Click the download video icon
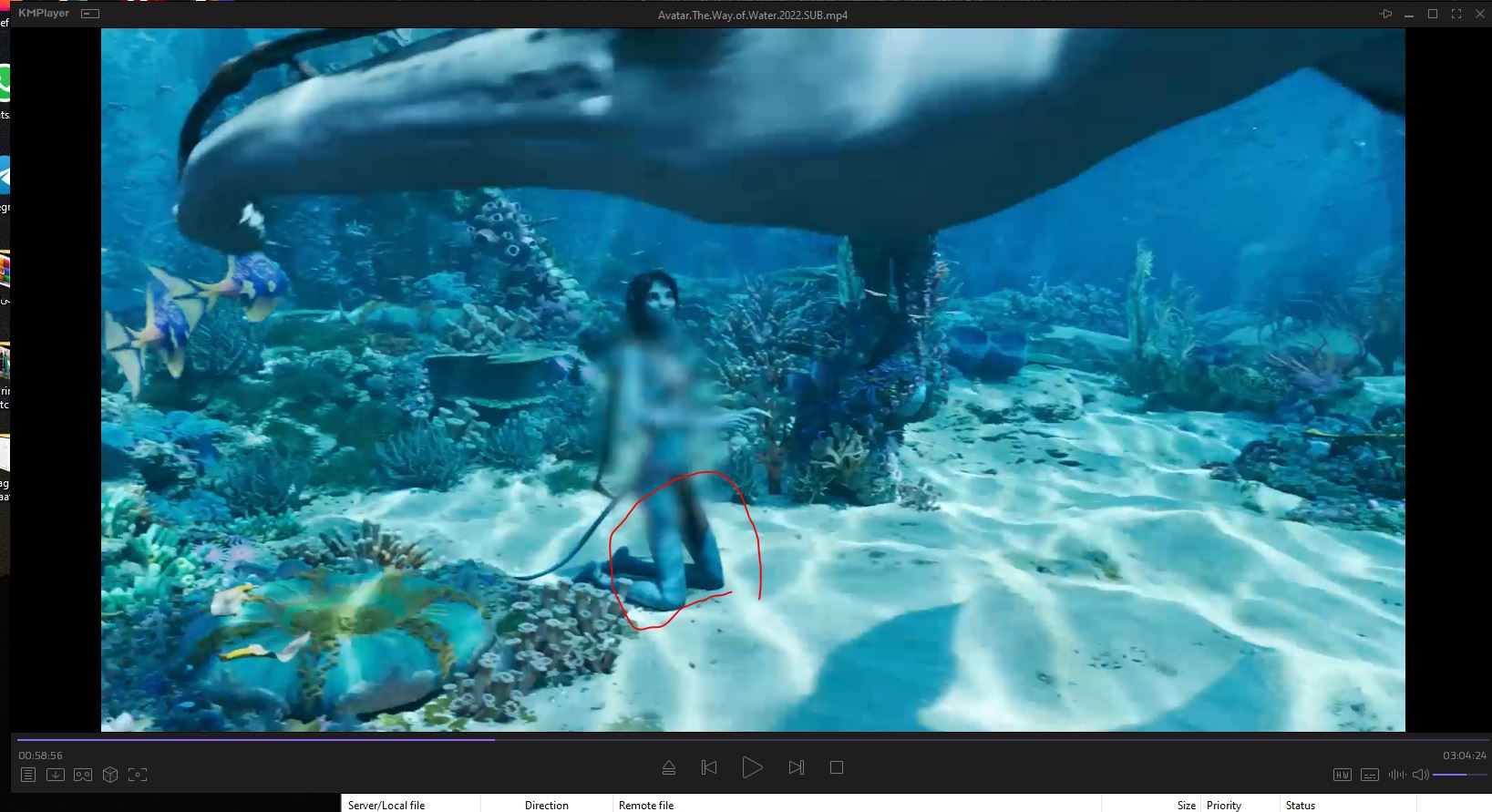Screen dimensions: 1492x812 click(56, 775)
